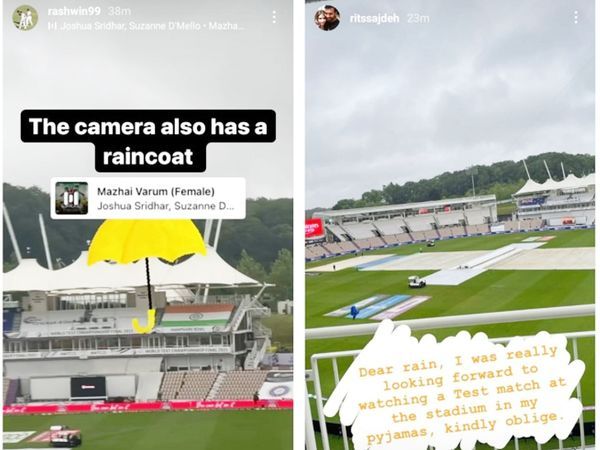Open ritssajdeh profile avatar
Image resolution: width=600 pixels, height=450 pixels.
pyautogui.click(x=327, y=18)
